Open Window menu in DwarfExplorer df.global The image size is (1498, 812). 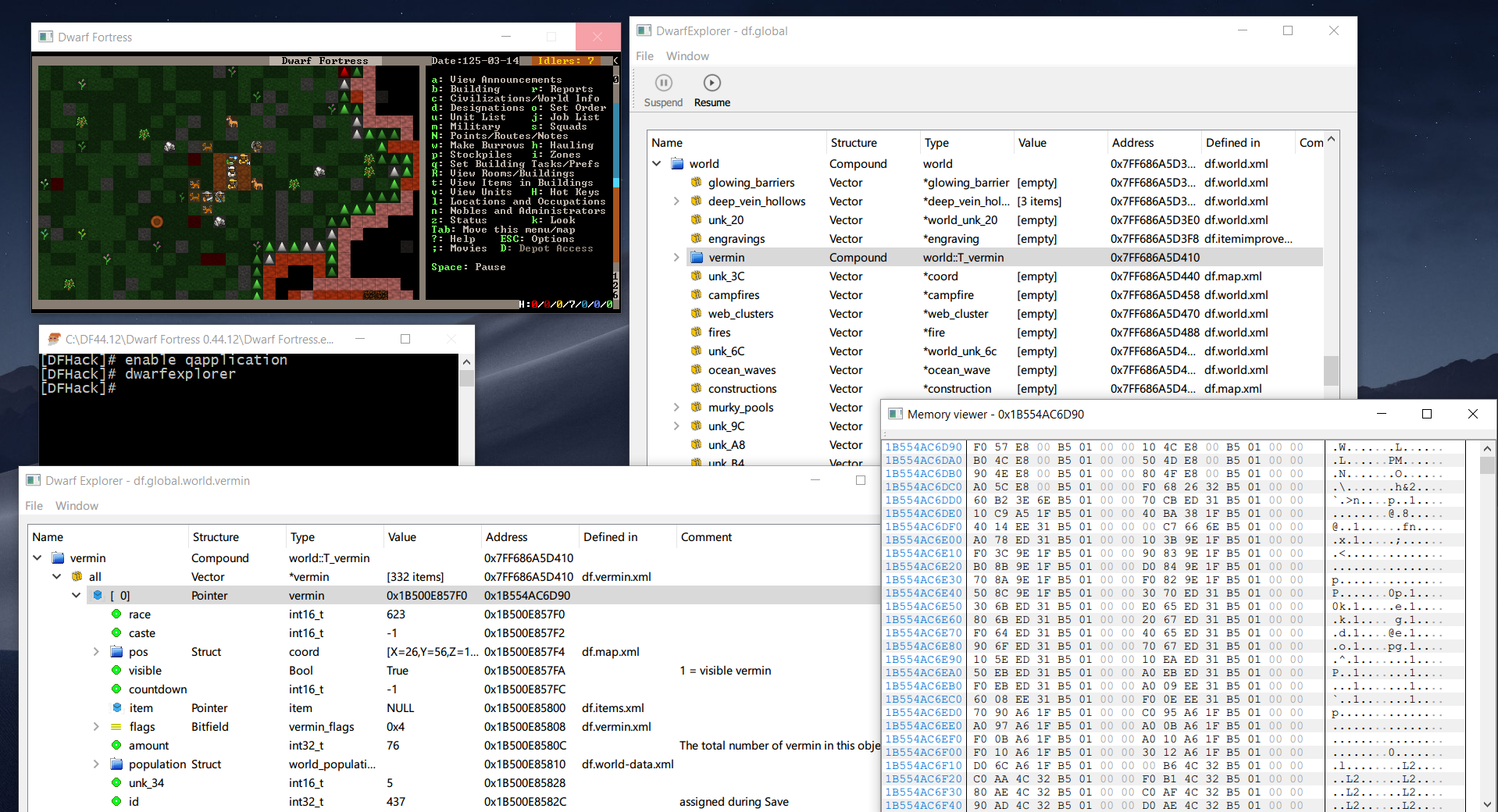(687, 56)
